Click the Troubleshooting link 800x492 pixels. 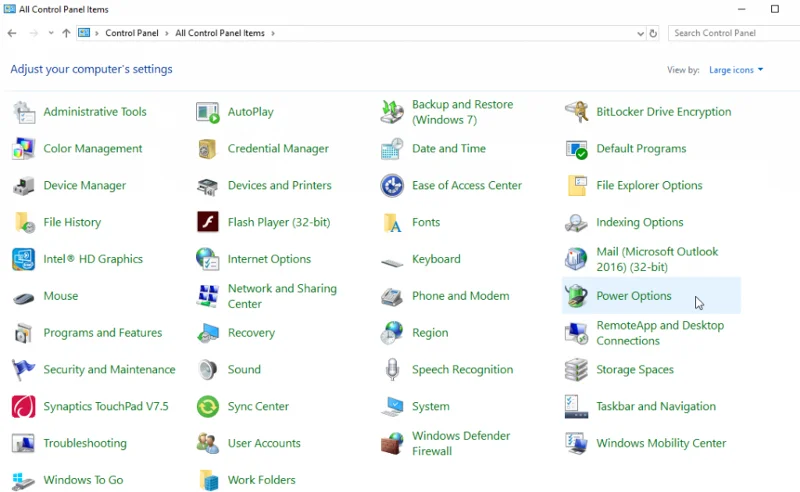pos(85,444)
